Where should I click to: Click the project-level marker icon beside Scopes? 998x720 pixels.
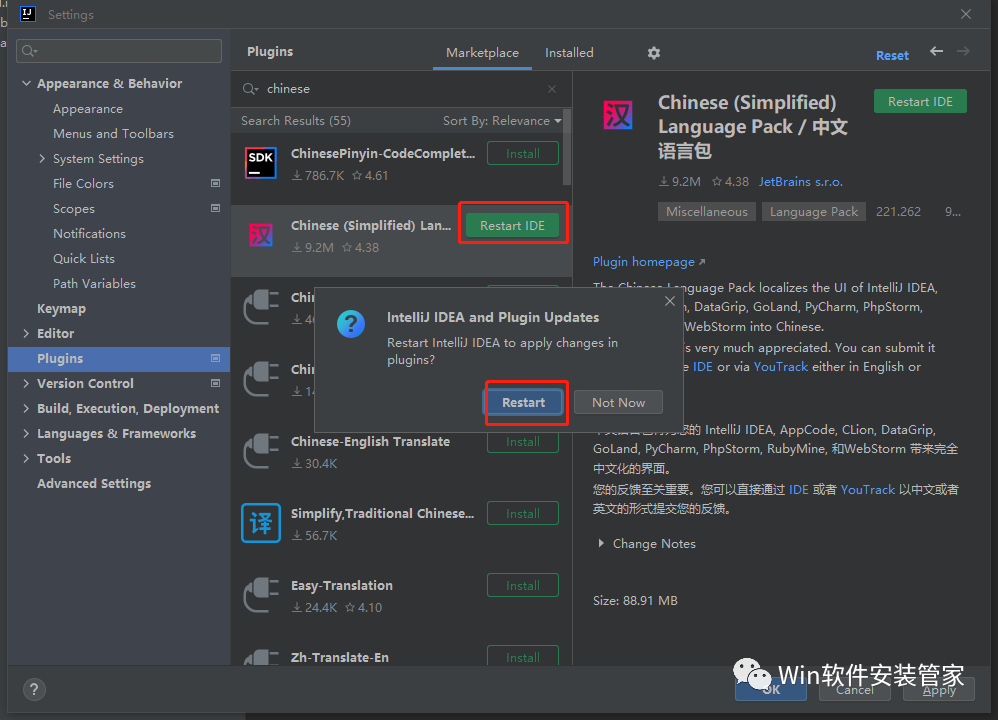point(215,208)
